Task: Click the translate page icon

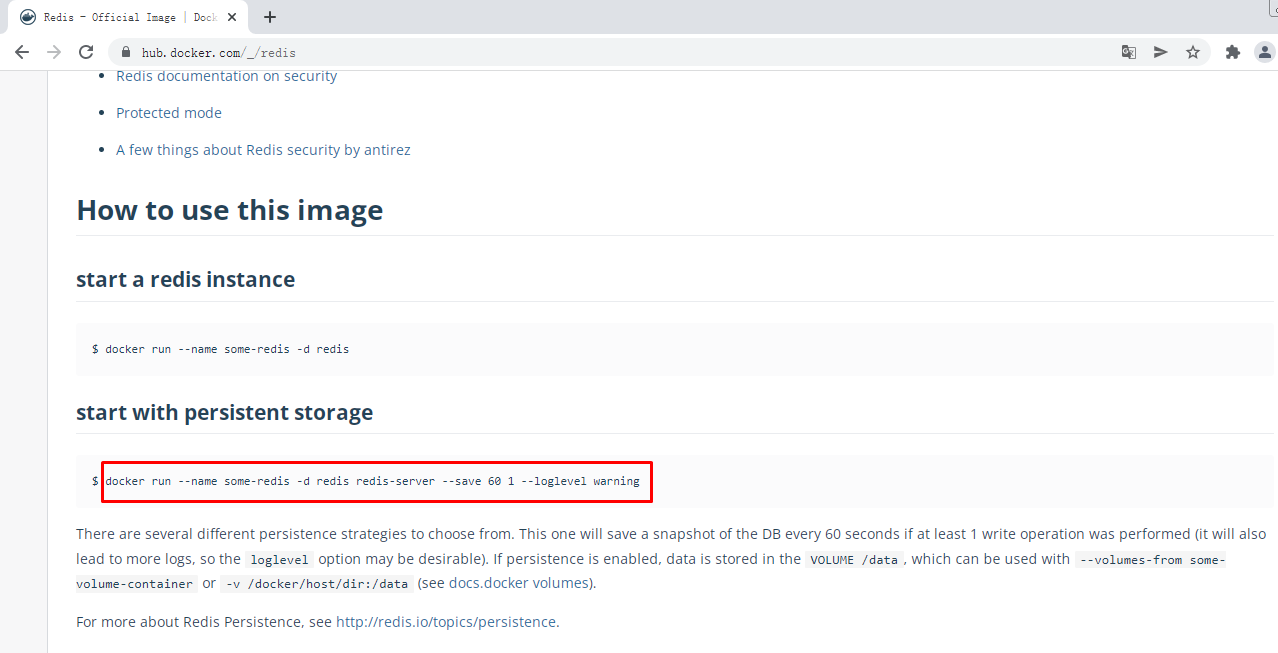Action: click(x=1128, y=52)
